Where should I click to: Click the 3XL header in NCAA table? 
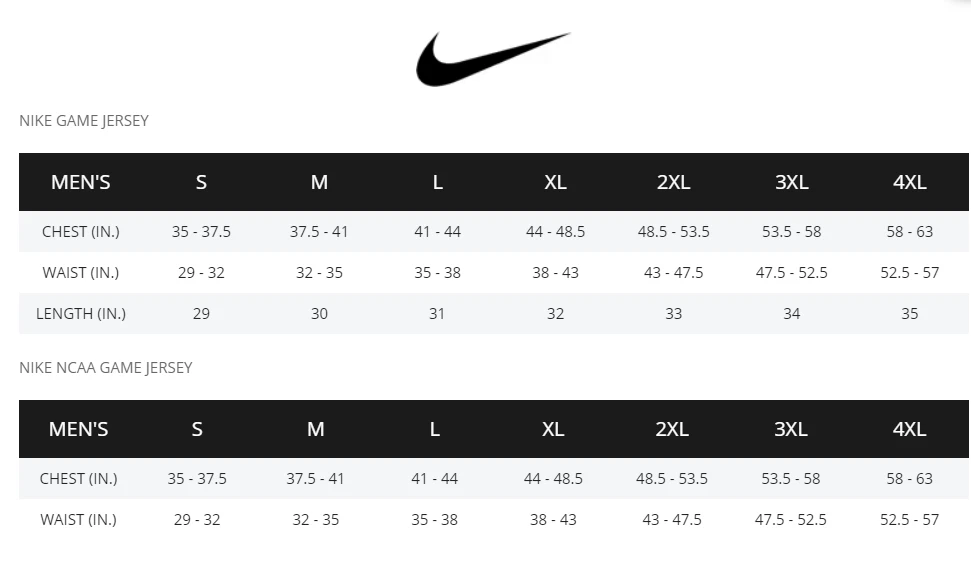coord(790,429)
